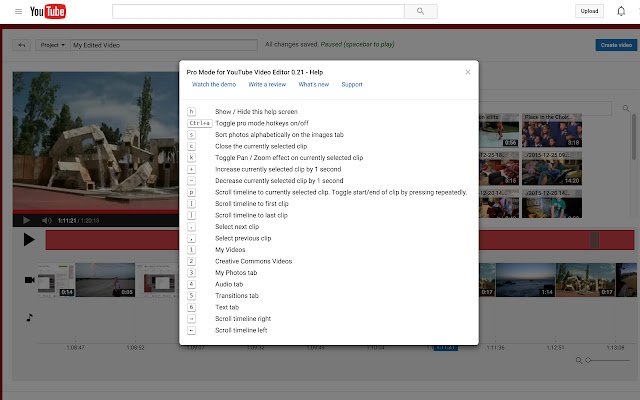Click the large timeline play button
The image size is (640, 400).
(x=29, y=240)
